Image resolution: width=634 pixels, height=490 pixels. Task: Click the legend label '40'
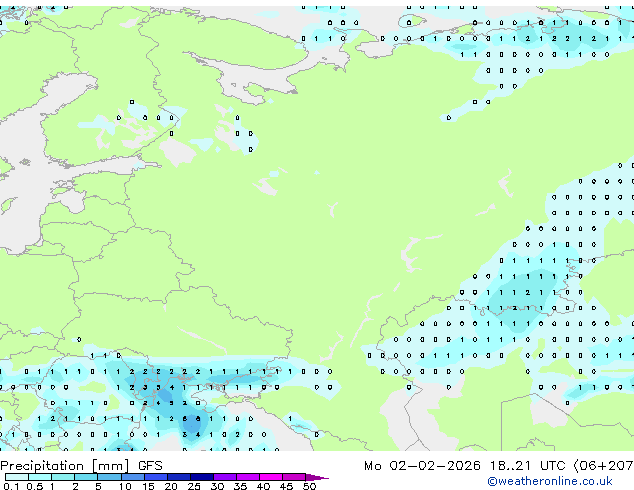tap(263, 486)
